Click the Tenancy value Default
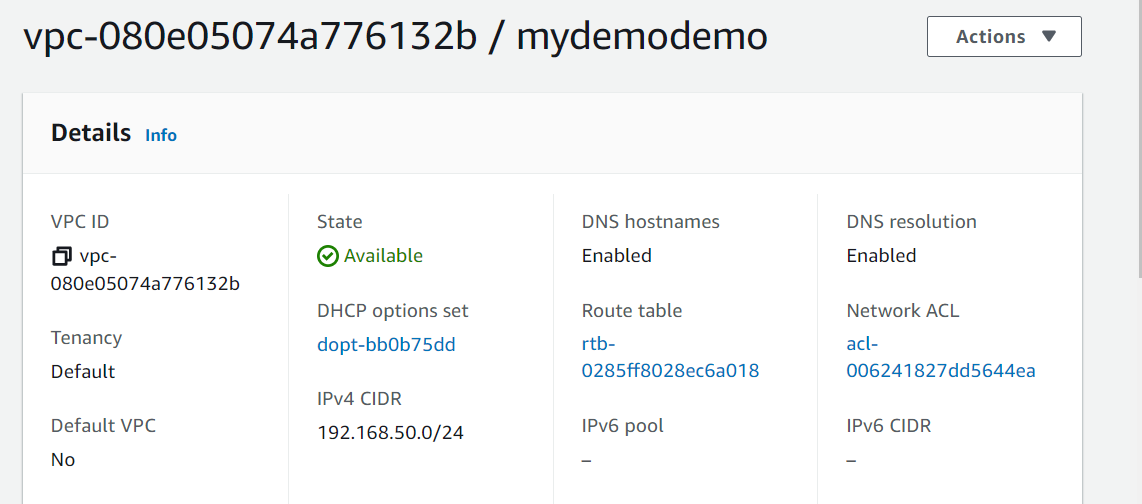Viewport: 1142px width, 504px height. coord(83,372)
